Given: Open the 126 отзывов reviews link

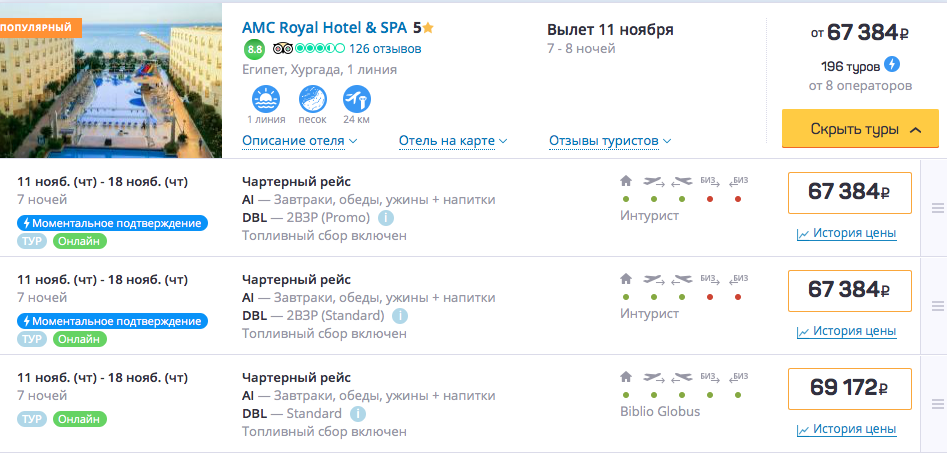Looking at the screenshot, I should (385, 48).
